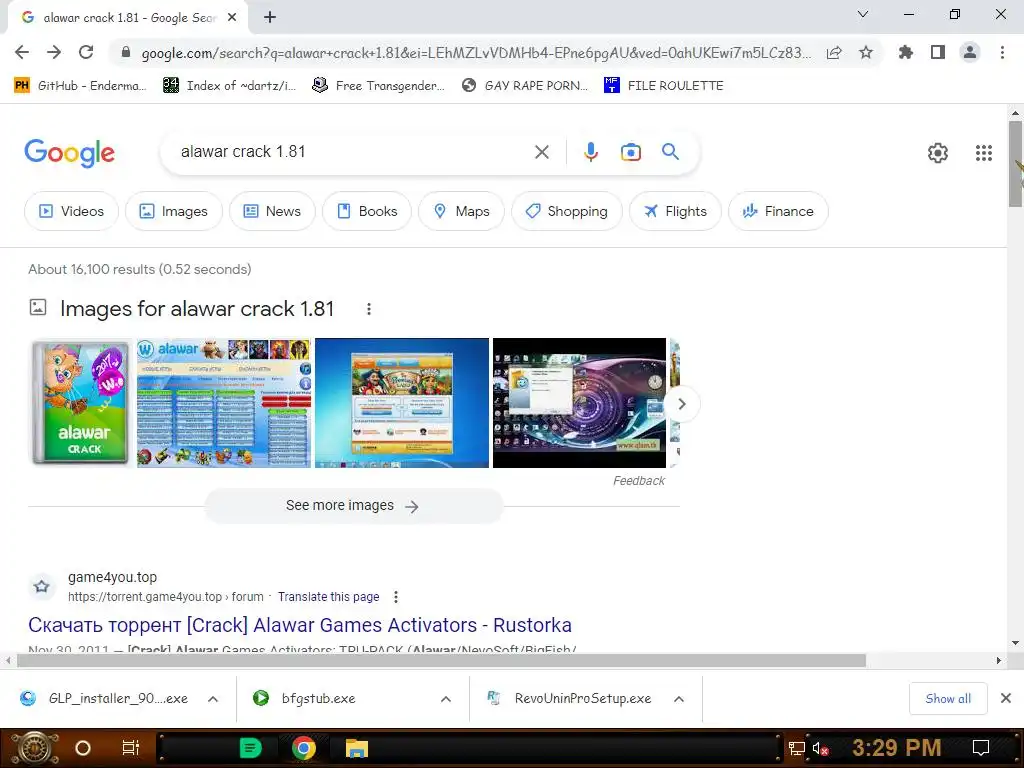The width and height of the screenshot is (1024, 768).
Task: Open the Google apps grid
Action: tap(984, 153)
